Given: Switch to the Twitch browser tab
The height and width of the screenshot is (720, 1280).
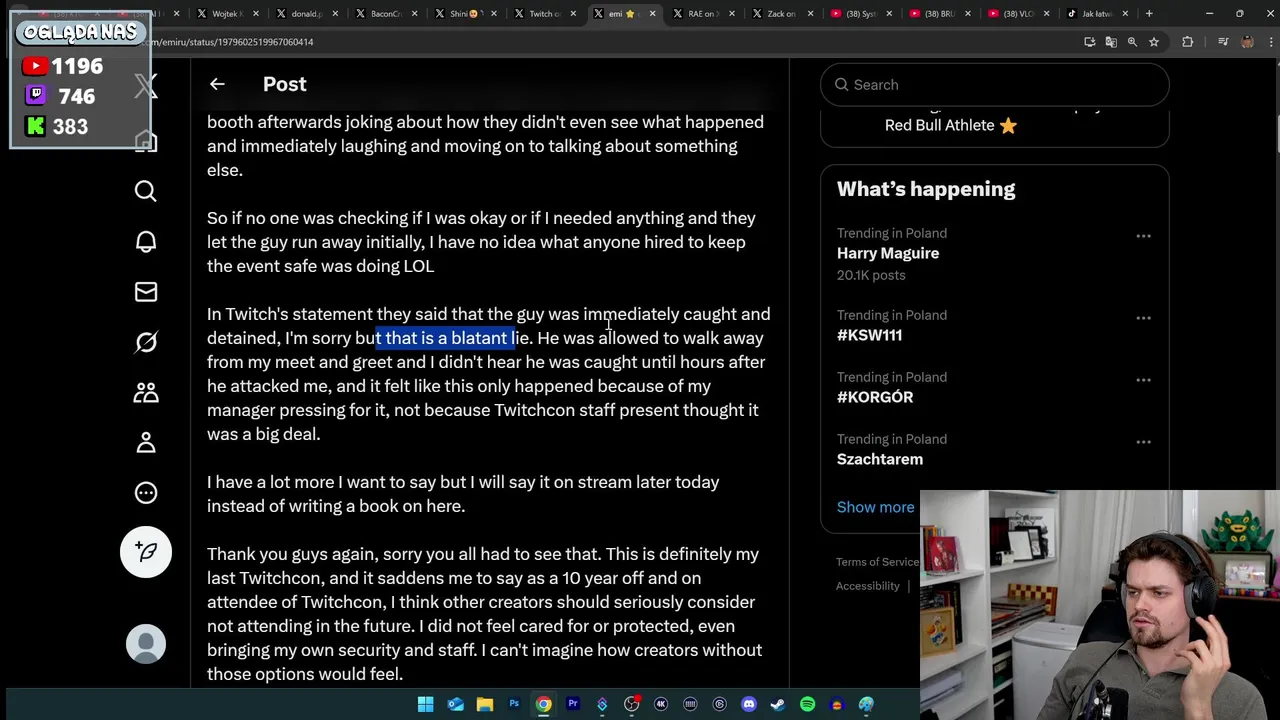Looking at the screenshot, I should pyautogui.click(x=546, y=14).
